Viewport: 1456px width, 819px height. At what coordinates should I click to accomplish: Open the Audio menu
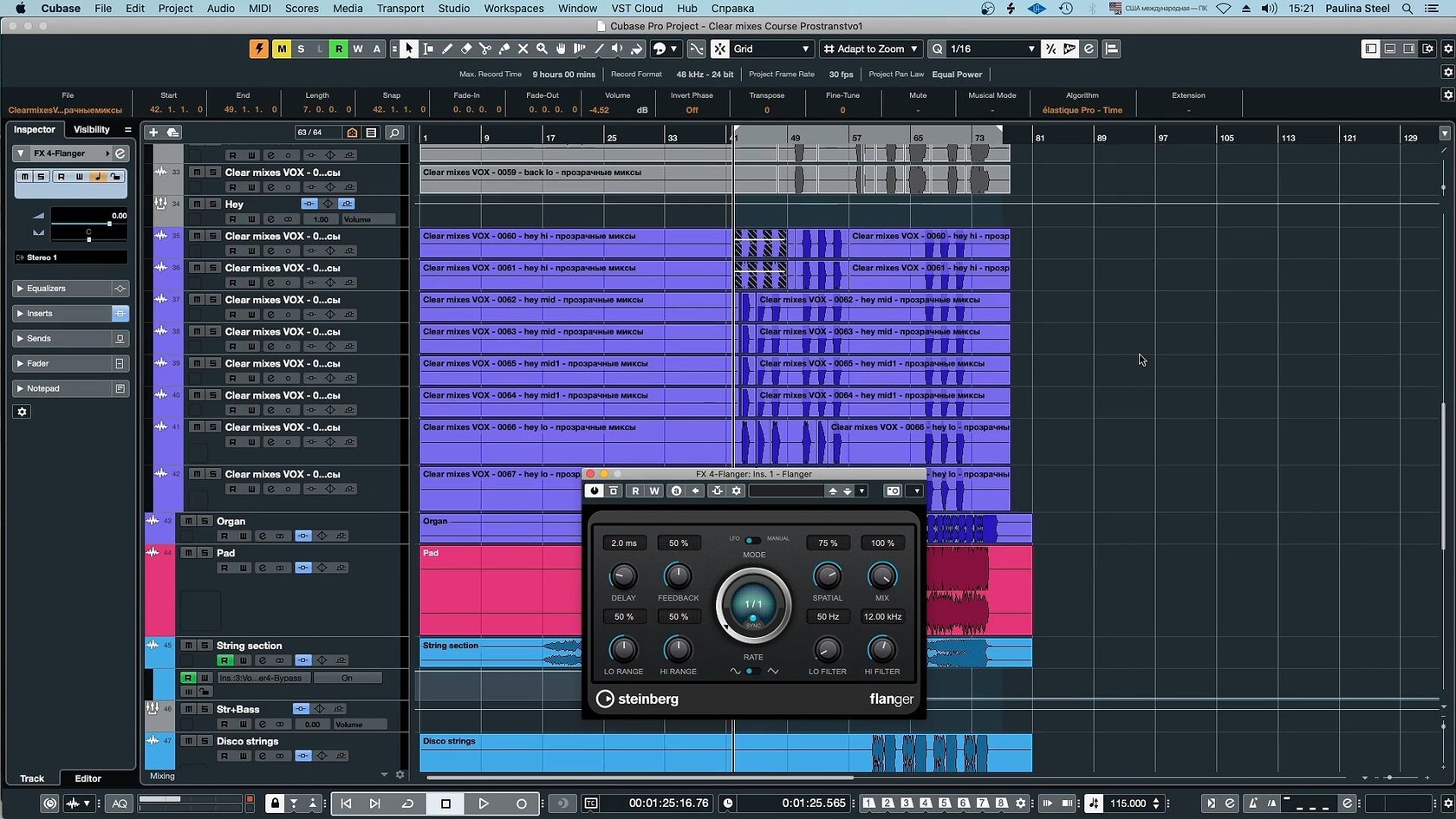pos(221,9)
